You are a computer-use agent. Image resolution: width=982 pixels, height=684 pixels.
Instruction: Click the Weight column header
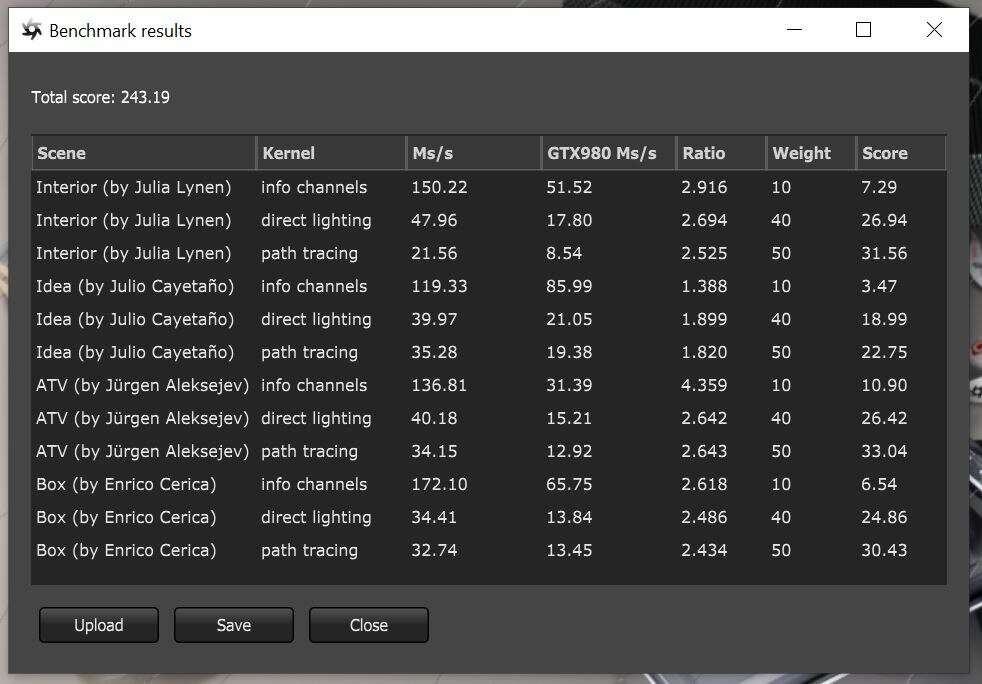point(810,153)
